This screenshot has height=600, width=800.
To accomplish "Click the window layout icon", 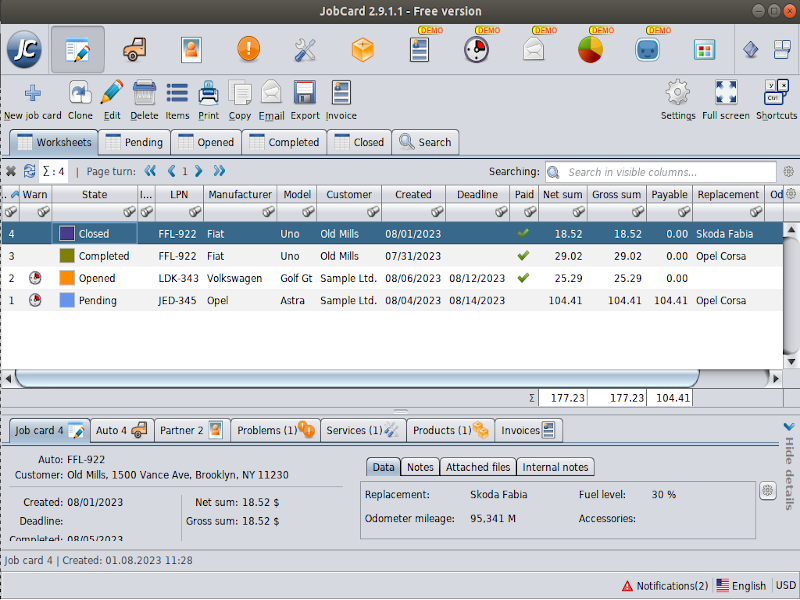I will click(782, 49).
